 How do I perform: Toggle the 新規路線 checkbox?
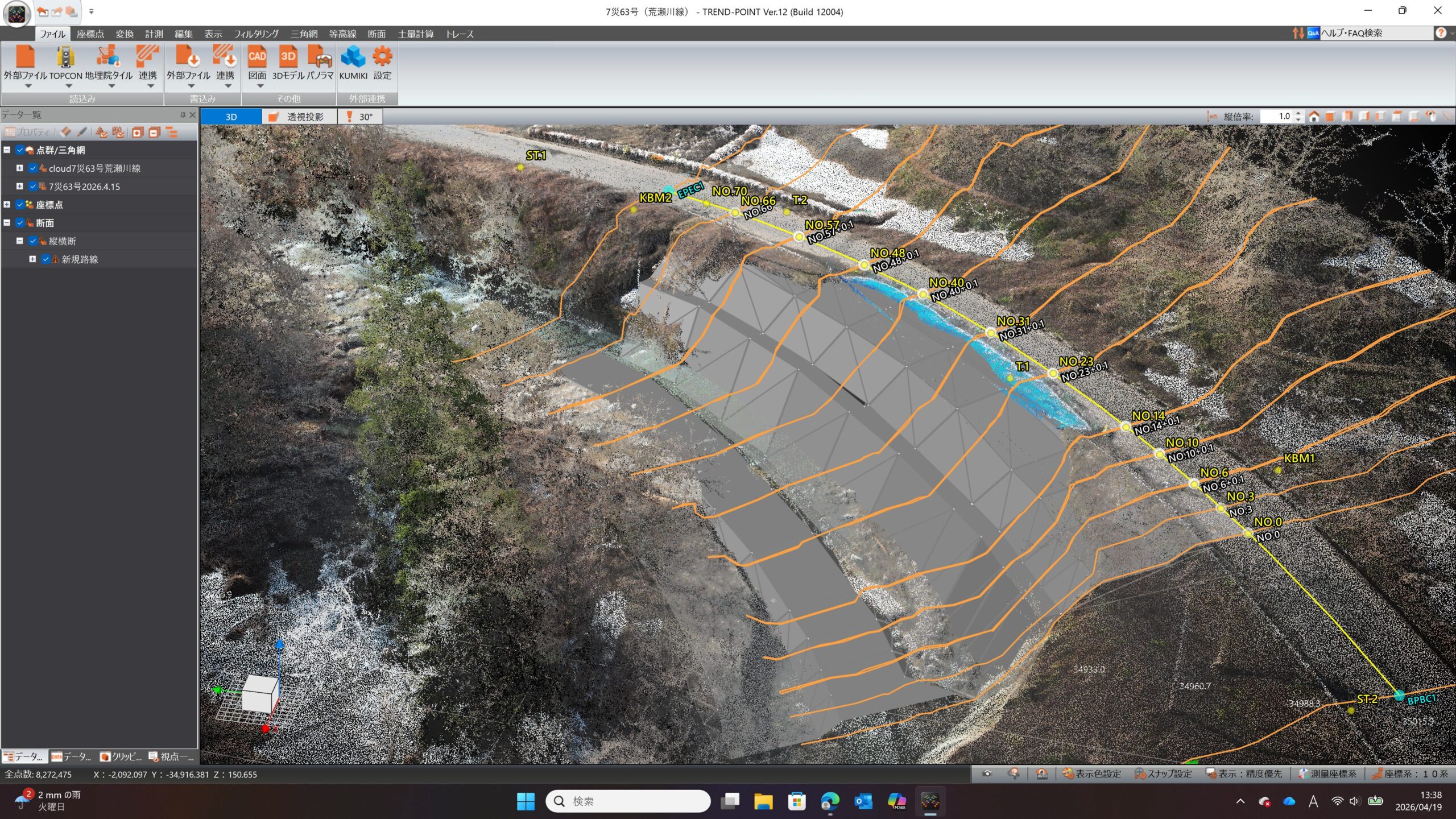(46, 259)
